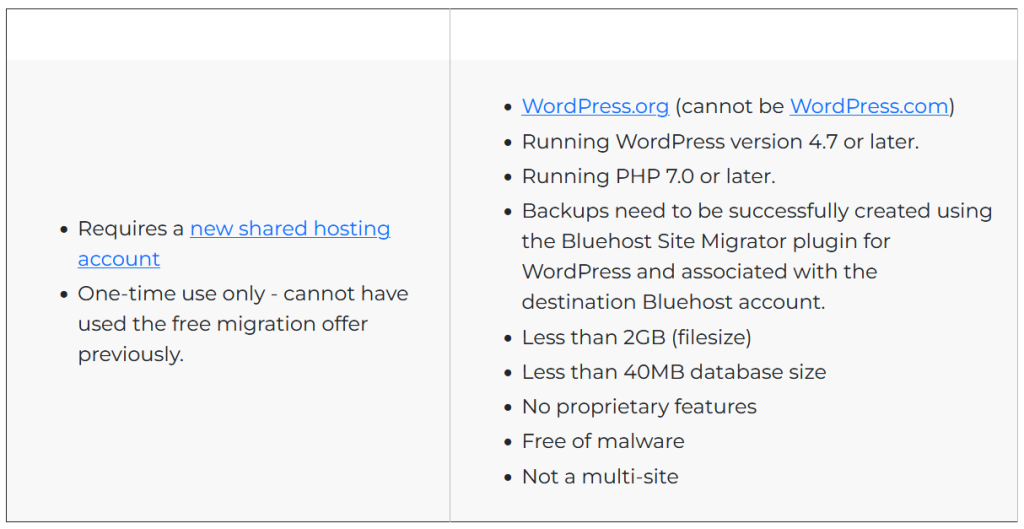Click the empty right header cell
The image size is (1024, 529).
pos(733,35)
